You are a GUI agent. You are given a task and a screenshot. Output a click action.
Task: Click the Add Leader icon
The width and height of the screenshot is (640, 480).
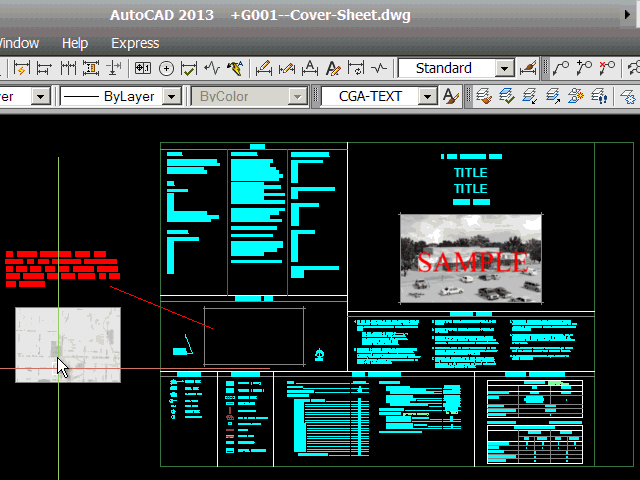[x=584, y=68]
